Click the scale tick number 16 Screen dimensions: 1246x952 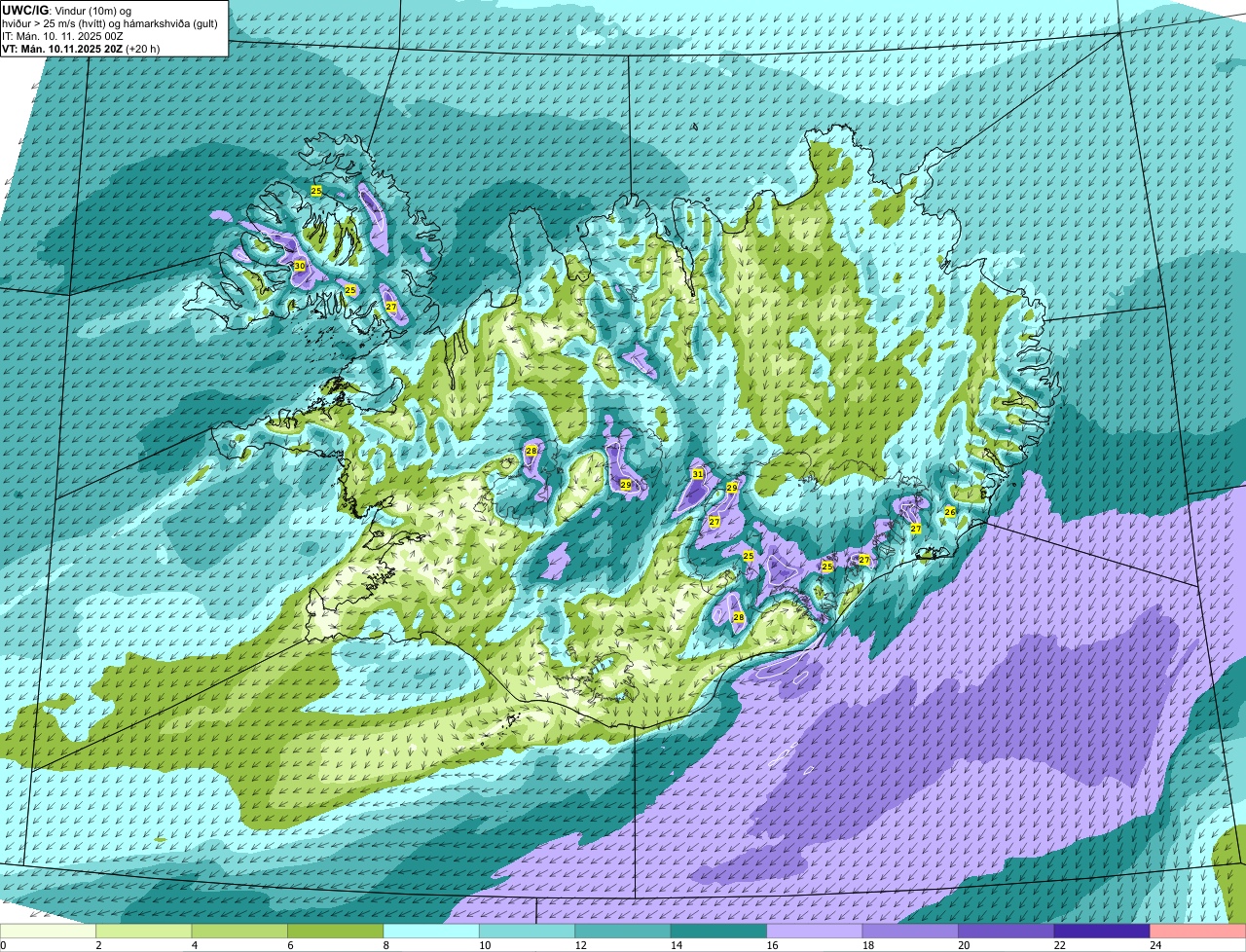point(772,945)
